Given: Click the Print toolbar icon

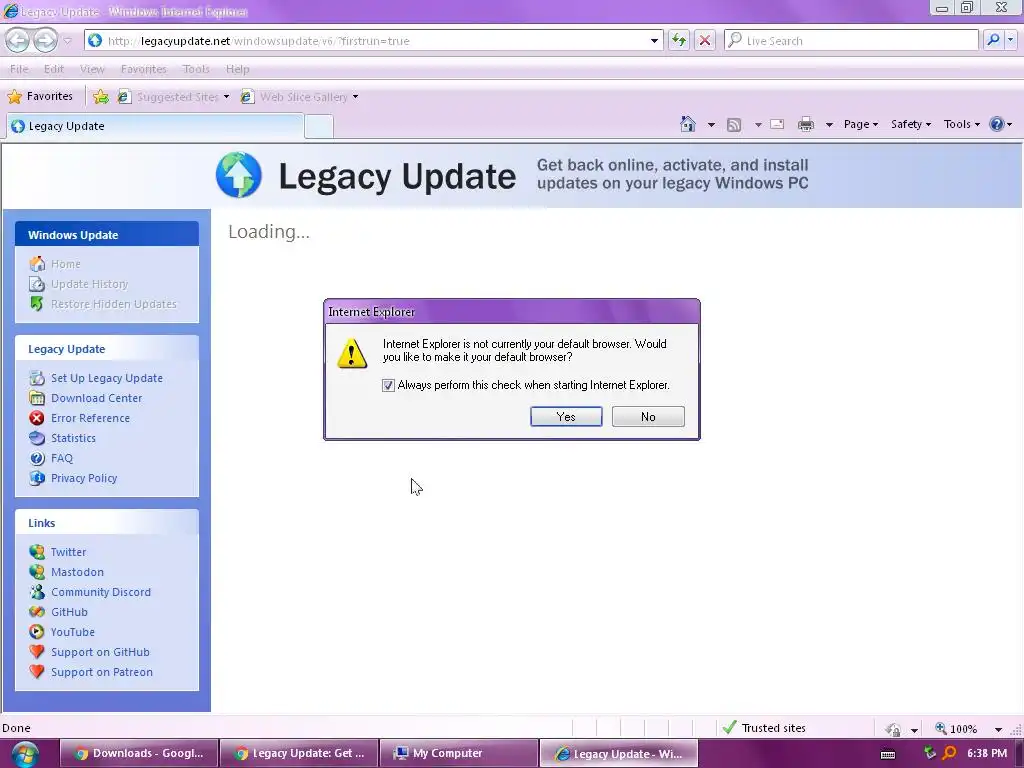Looking at the screenshot, I should pos(806,124).
